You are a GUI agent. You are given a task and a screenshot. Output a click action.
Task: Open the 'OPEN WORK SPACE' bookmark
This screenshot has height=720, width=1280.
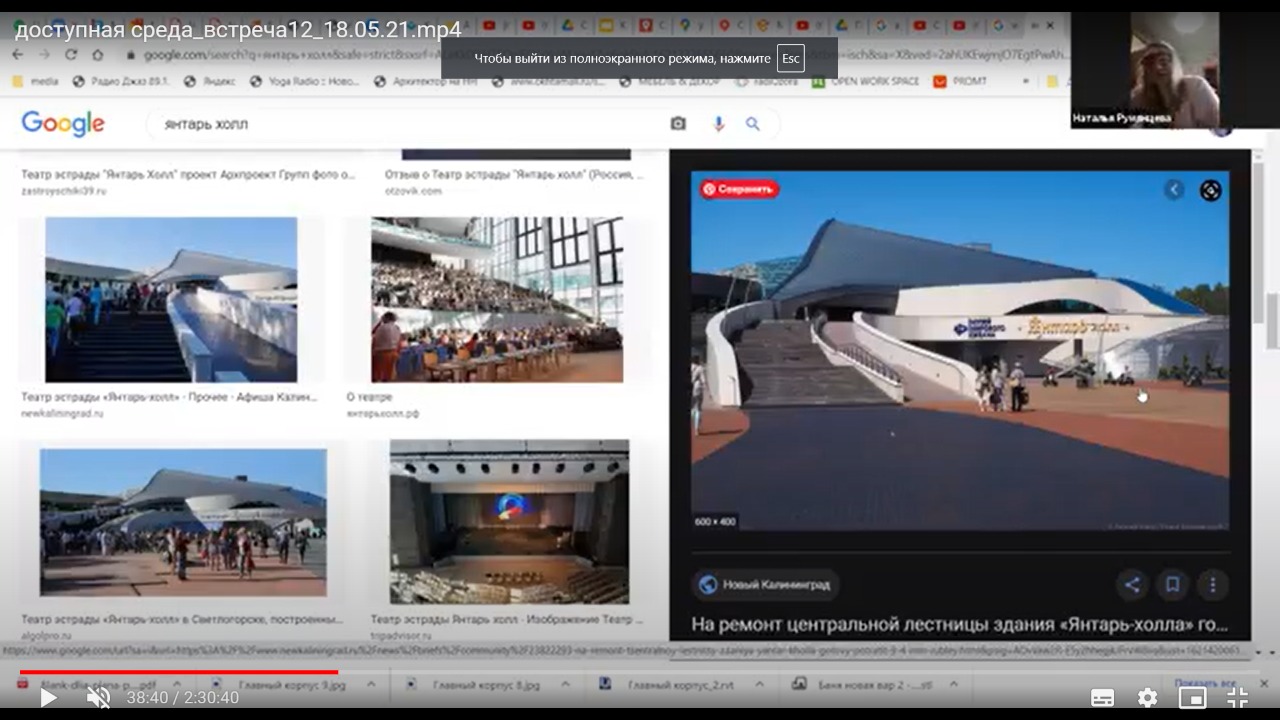point(865,81)
